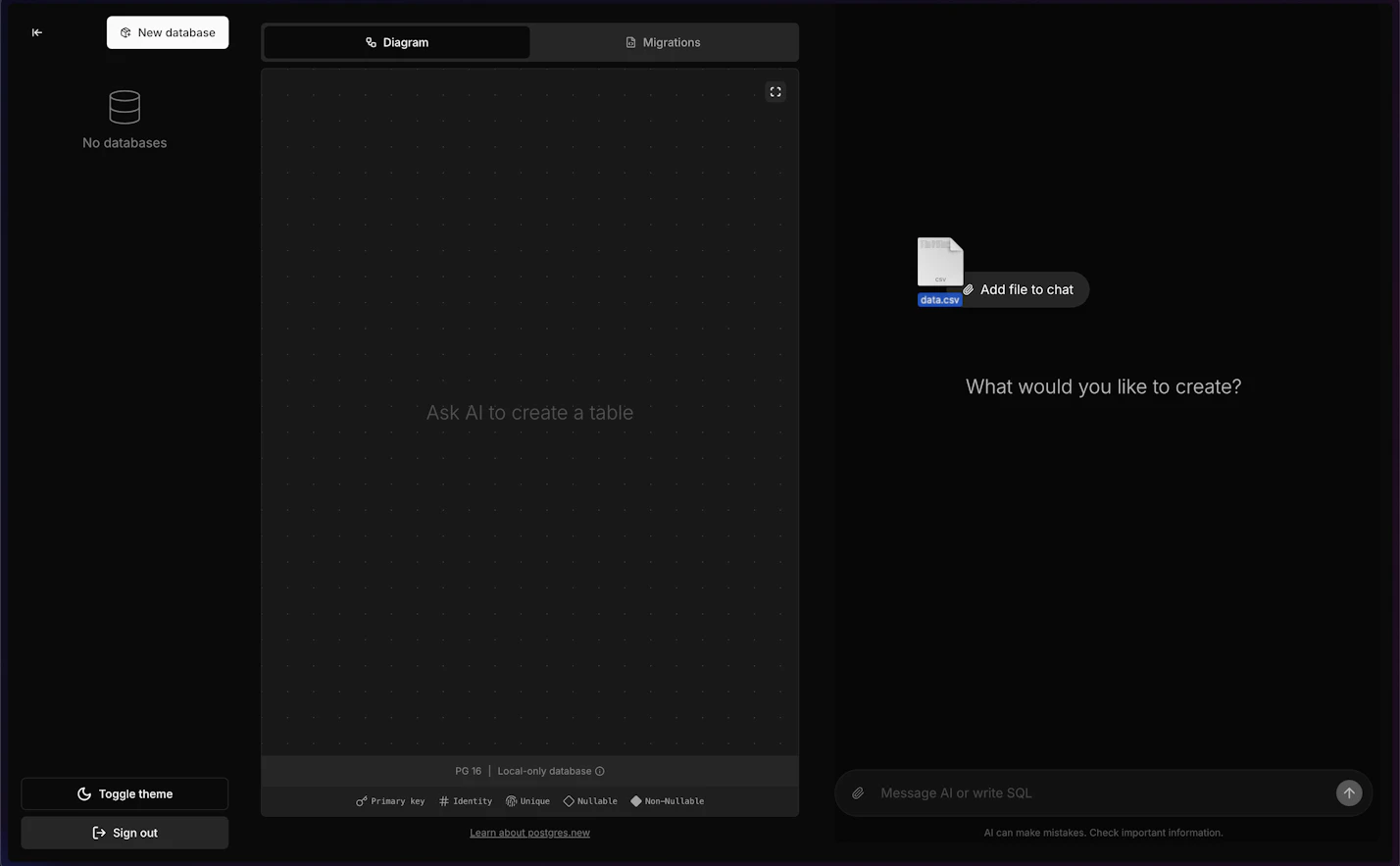Expand the diagram to fullscreen
Image resolution: width=1400 pixels, height=866 pixels.
pyautogui.click(x=775, y=92)
